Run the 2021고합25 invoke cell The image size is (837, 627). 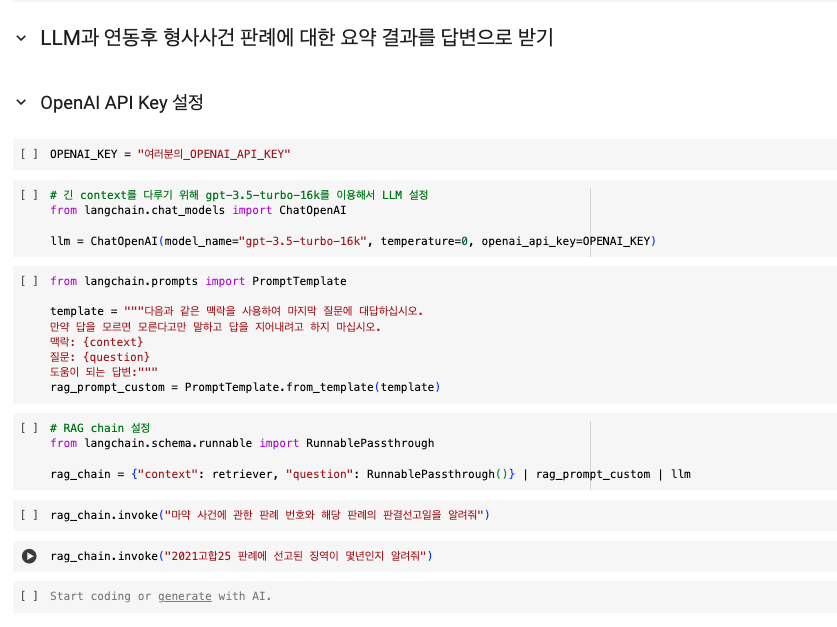pyautogui.click(x=29, y=556)
